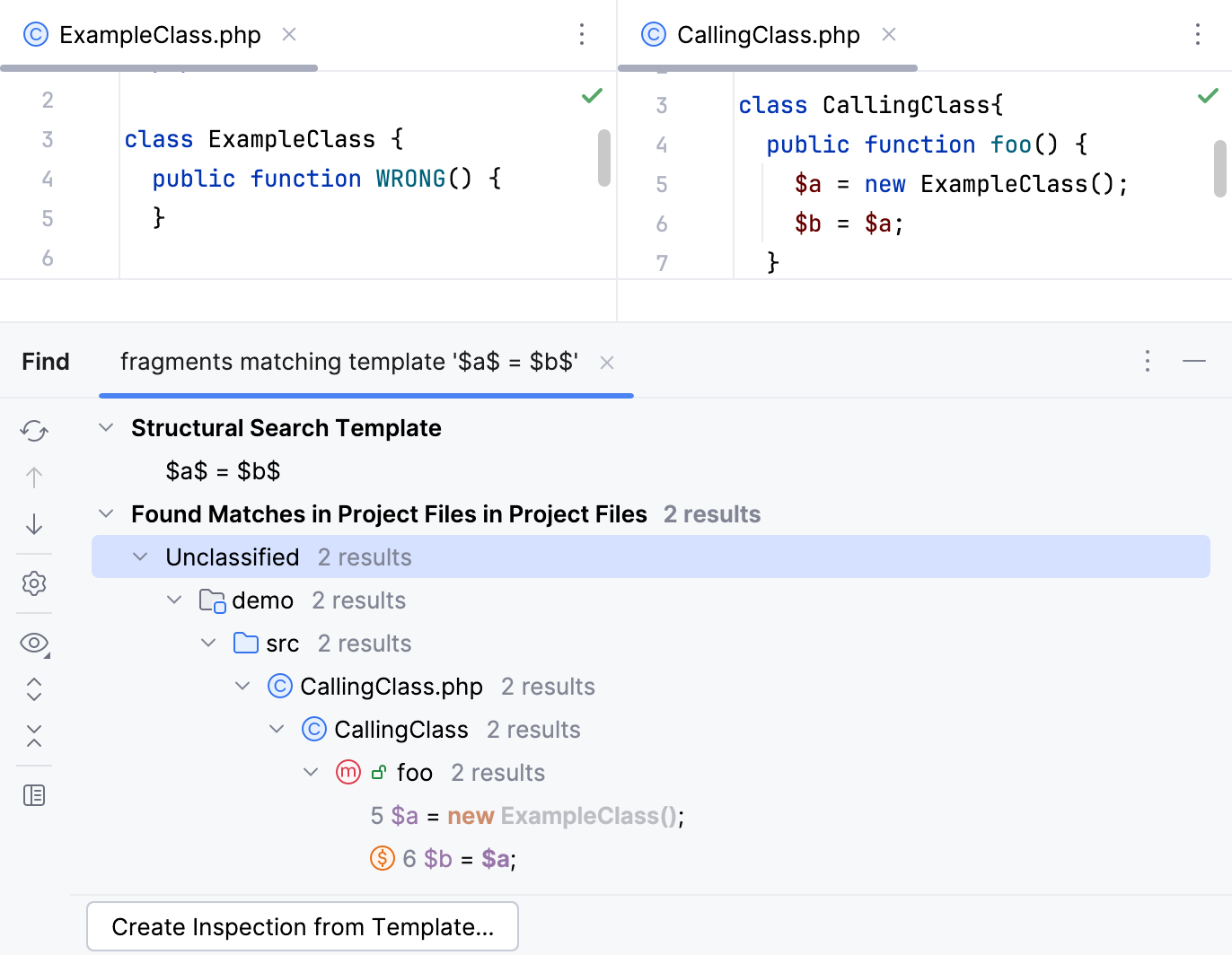Select the navigate-up arrow in find toolbar

click(x=34, y=477)
